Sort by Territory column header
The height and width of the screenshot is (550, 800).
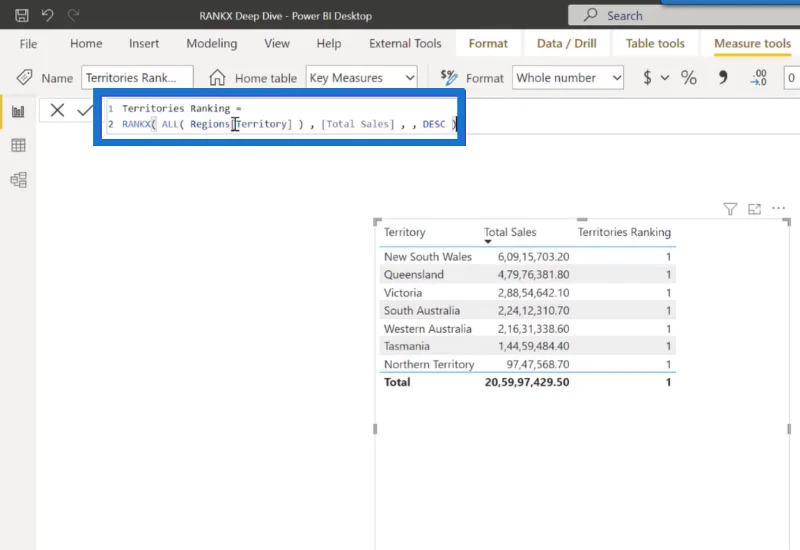pyautogui.click(x=405, y=232)
